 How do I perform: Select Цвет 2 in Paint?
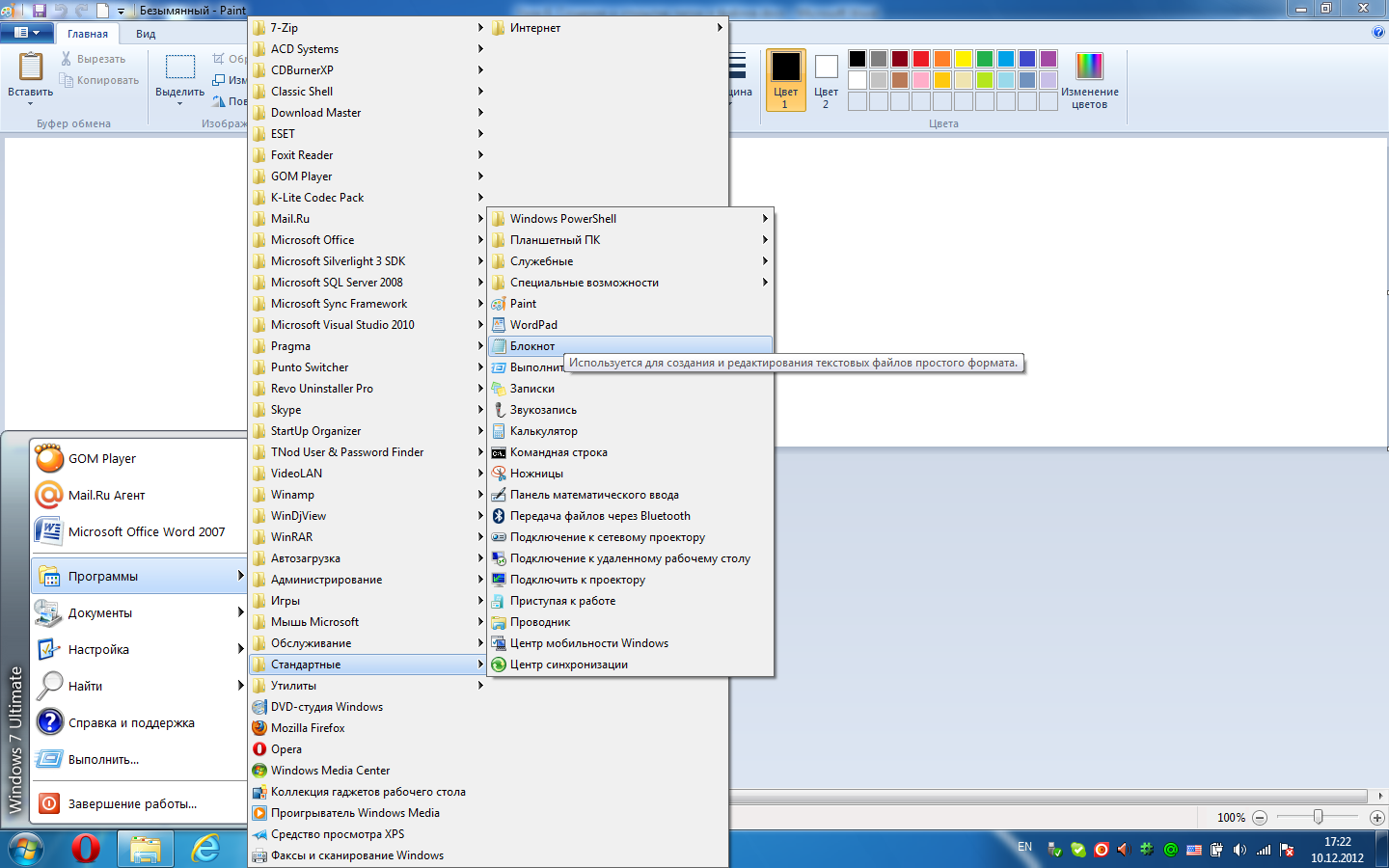tap(827, 80)
